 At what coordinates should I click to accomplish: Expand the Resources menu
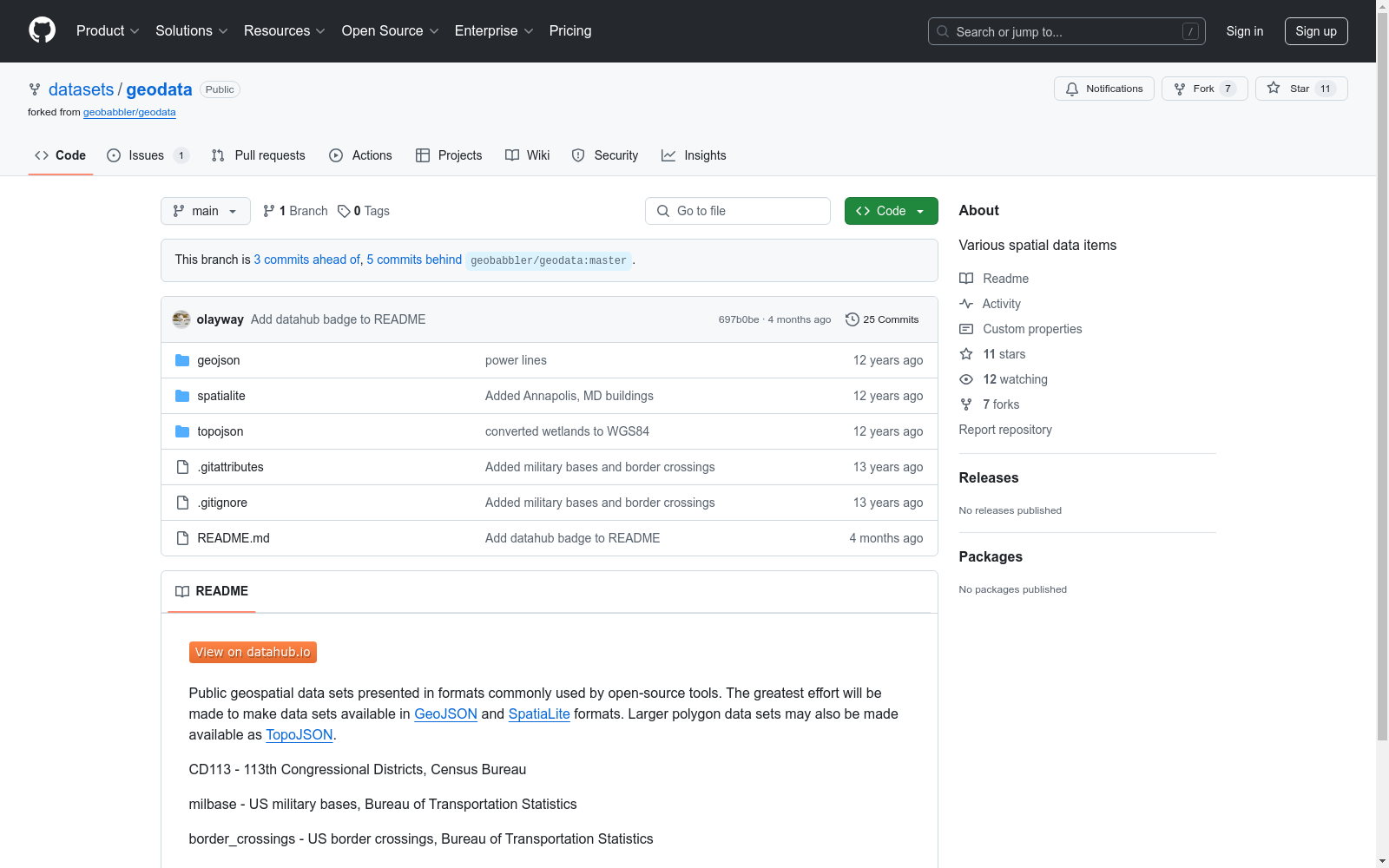click(285, 30)
